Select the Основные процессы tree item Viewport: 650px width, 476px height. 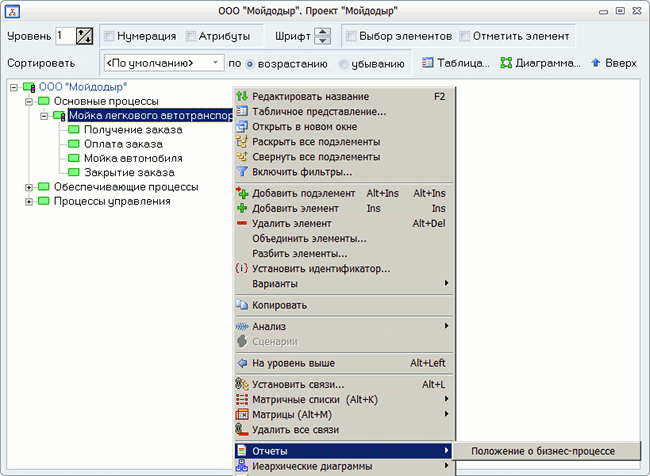tap(106, 101)
